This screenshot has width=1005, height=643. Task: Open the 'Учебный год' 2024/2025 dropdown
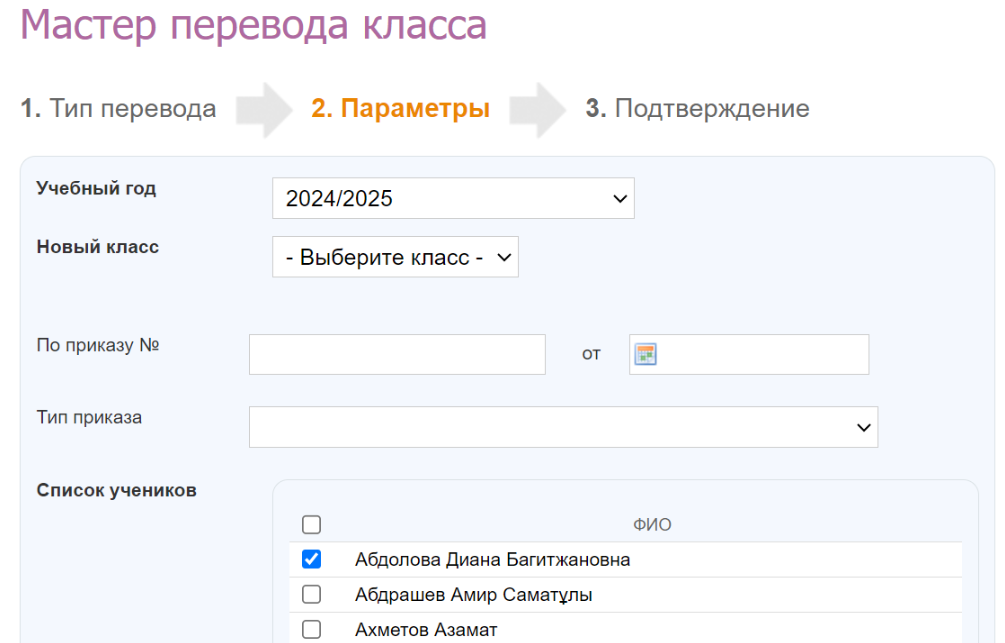pyautogui.click(x=453, y=198)
